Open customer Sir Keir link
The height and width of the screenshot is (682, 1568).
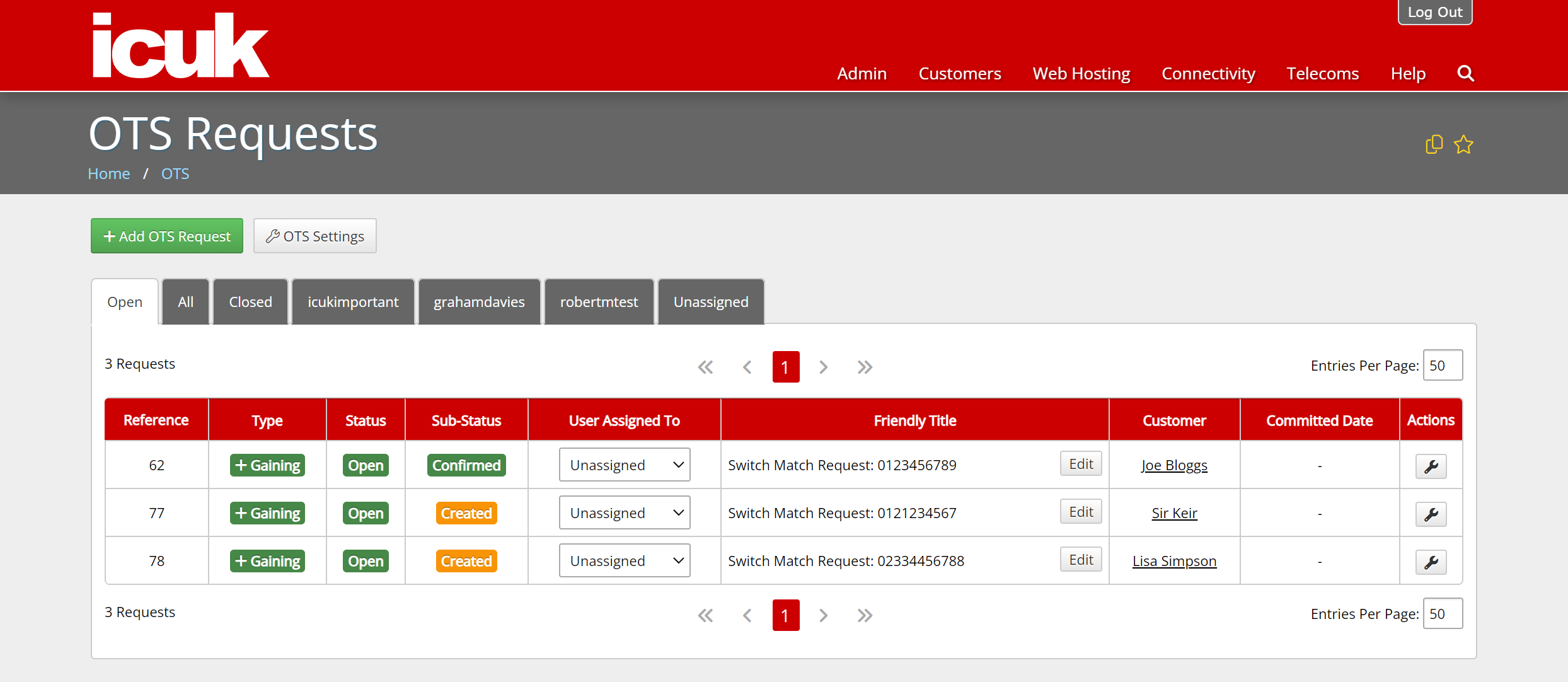1174,513
